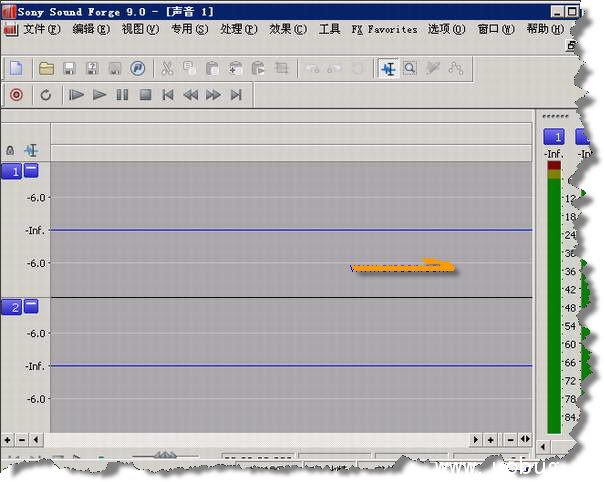Copy selection using the toolbar icon
This screenshot has height=482, width=605.
[x=189, y=69]
